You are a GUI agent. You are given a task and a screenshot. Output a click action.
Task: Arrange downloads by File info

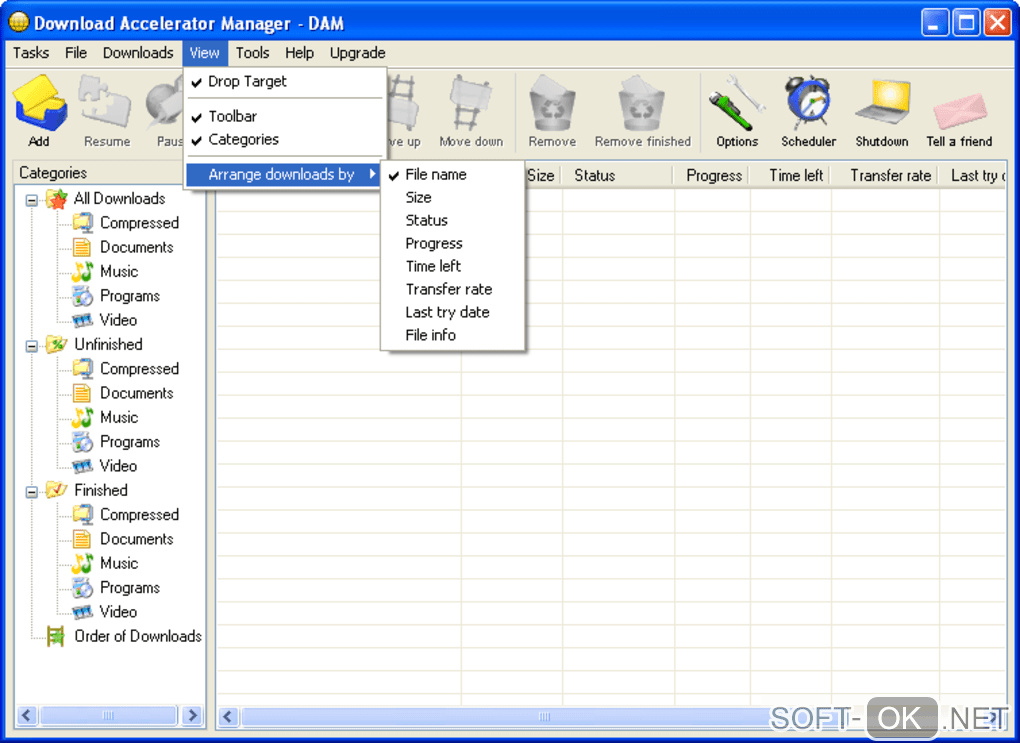point(453,335)
